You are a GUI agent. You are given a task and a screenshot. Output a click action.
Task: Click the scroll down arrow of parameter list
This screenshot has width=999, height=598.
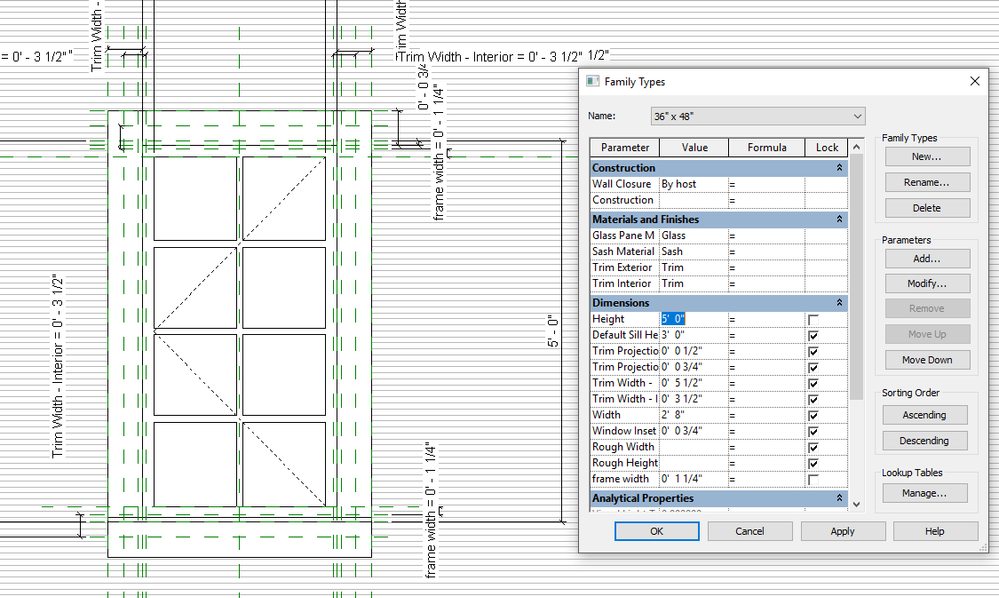coord(856,504)
